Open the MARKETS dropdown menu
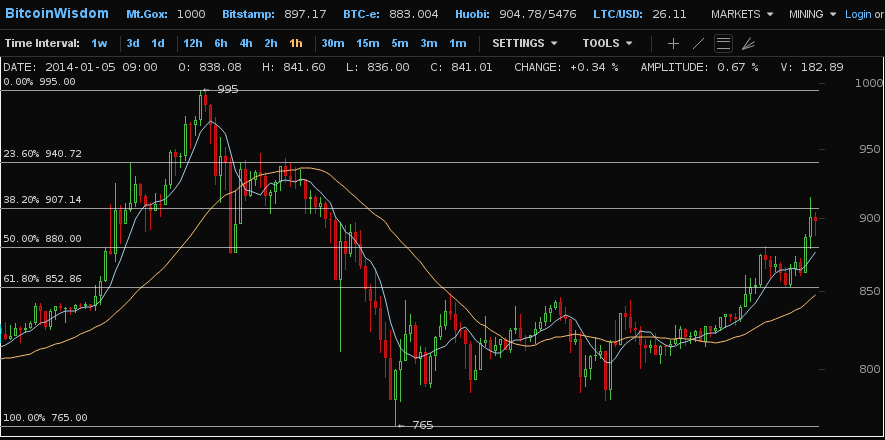885x440 pixels. 742,14
